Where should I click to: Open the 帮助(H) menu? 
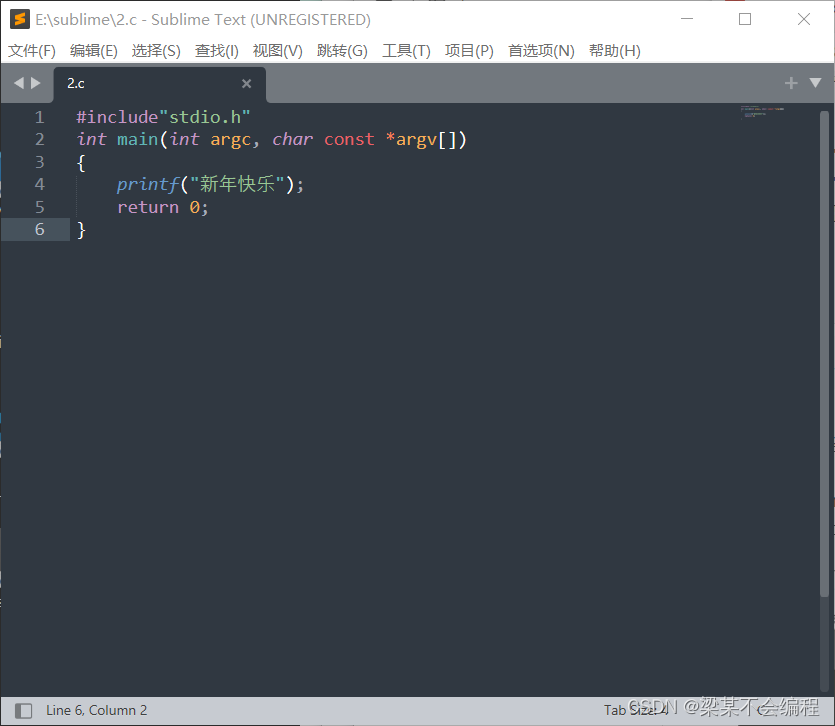(615, 51)
